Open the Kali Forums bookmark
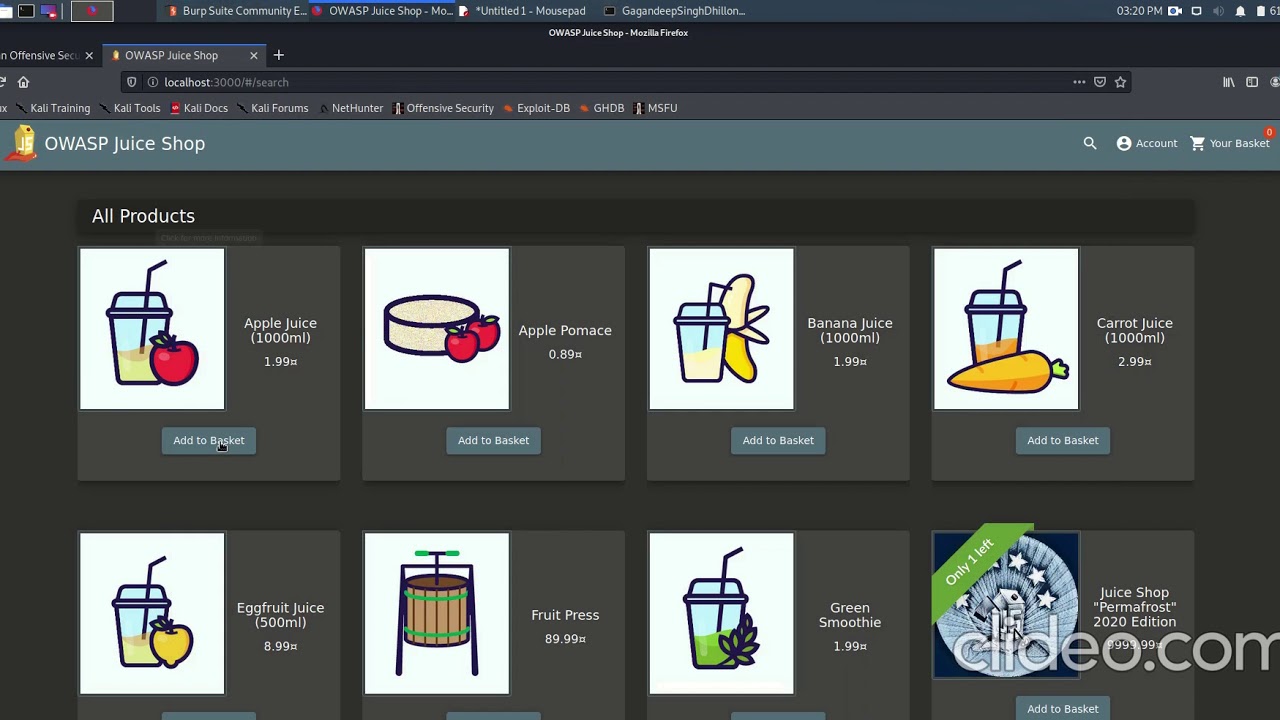1280x720 pixels. tap(273, 108)
